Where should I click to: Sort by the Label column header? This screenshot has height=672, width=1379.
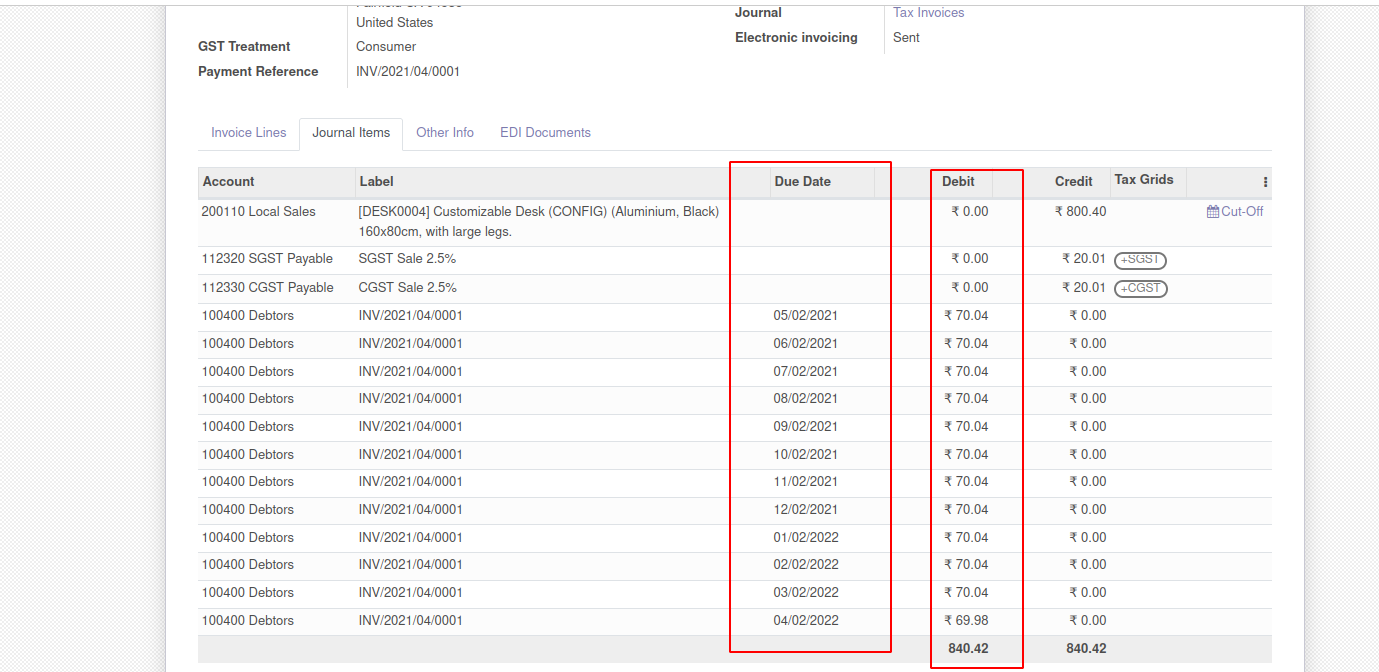[376, 182]
